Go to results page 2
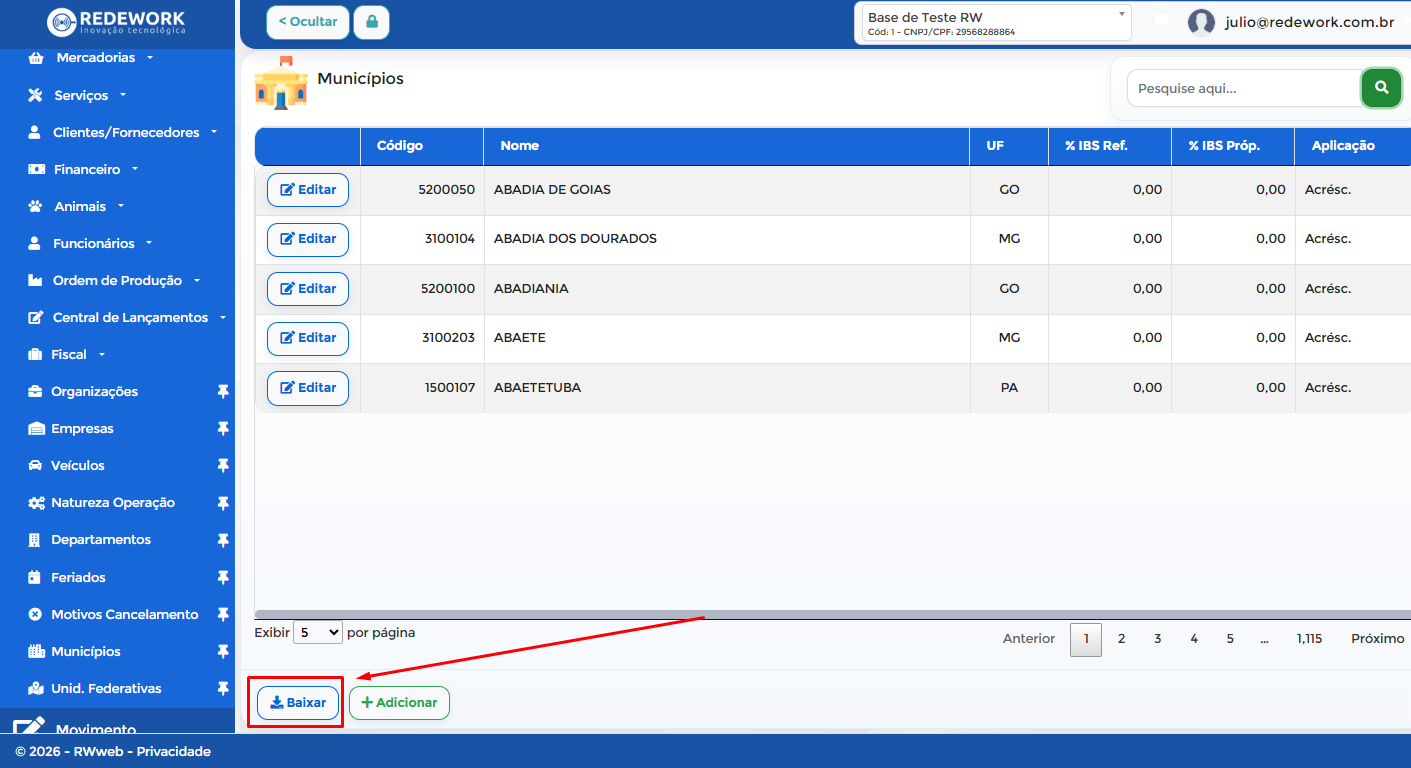The image size is (1411, 768). (x=1122, y=639)
